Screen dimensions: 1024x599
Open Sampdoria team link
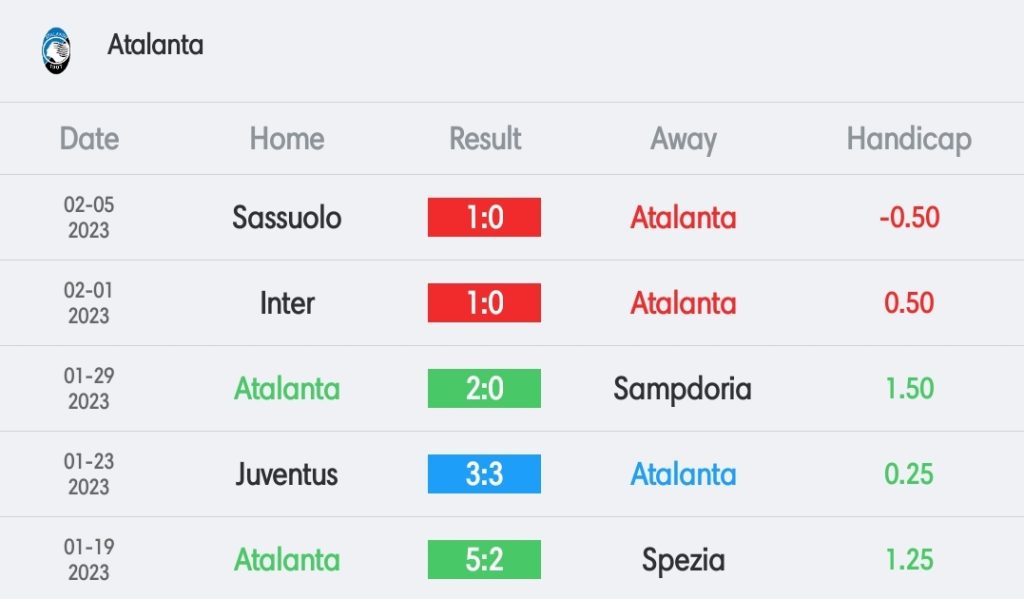[682, 389]
